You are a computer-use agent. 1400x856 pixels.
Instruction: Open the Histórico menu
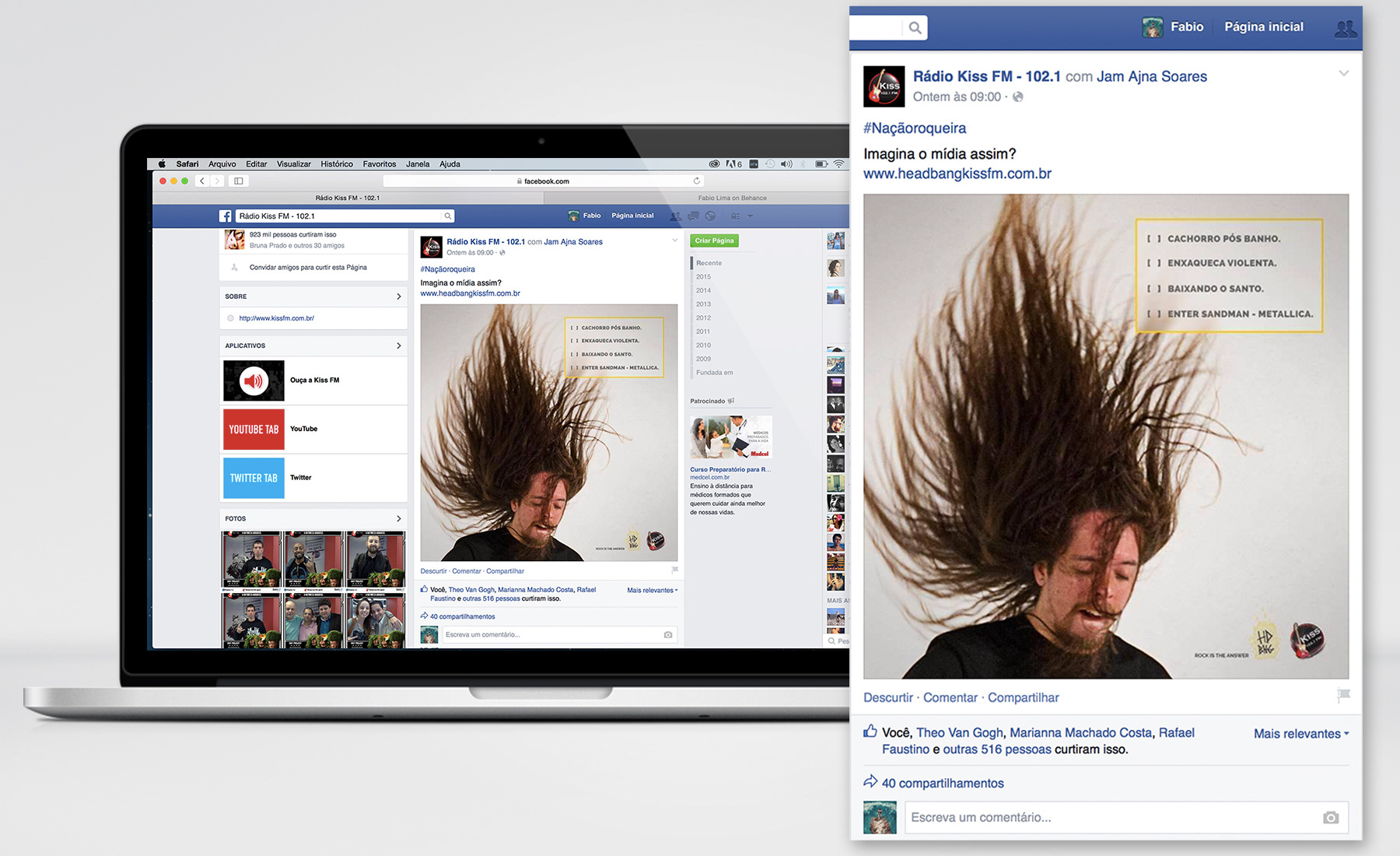click(336, 164)
